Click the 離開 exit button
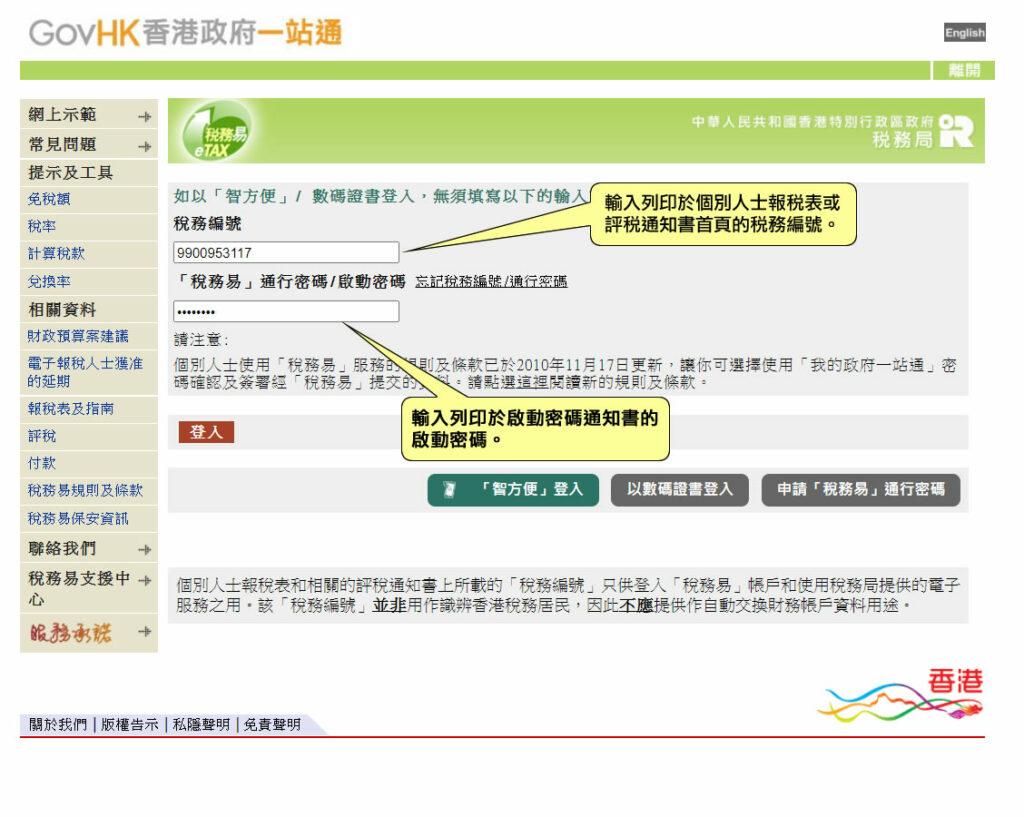Viewport: 1024px width, 817px height. 964,71
